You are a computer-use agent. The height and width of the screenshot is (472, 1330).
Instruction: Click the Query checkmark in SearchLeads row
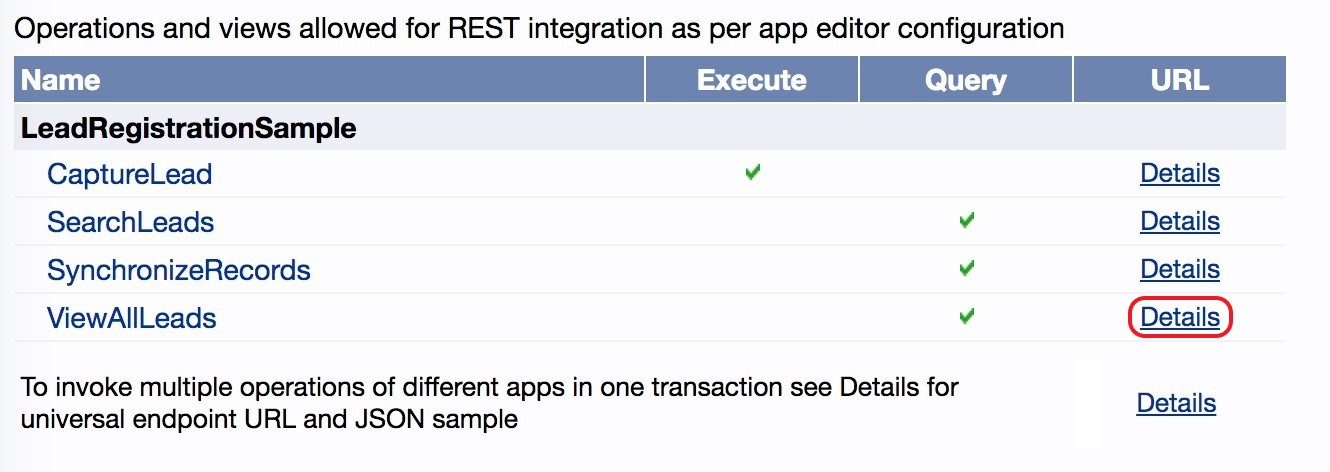[966, 220]
